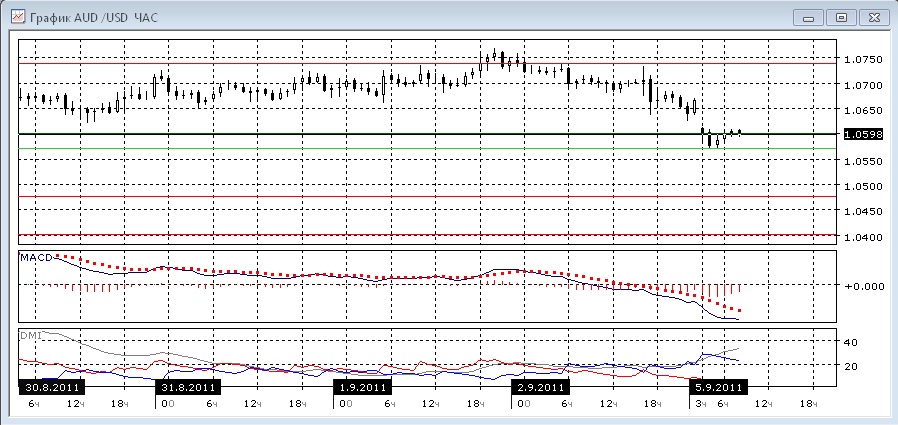This screenshot has height=425, width=898.
Task: Maximize the AUD/USD chart window
Action: coord(841,18)
